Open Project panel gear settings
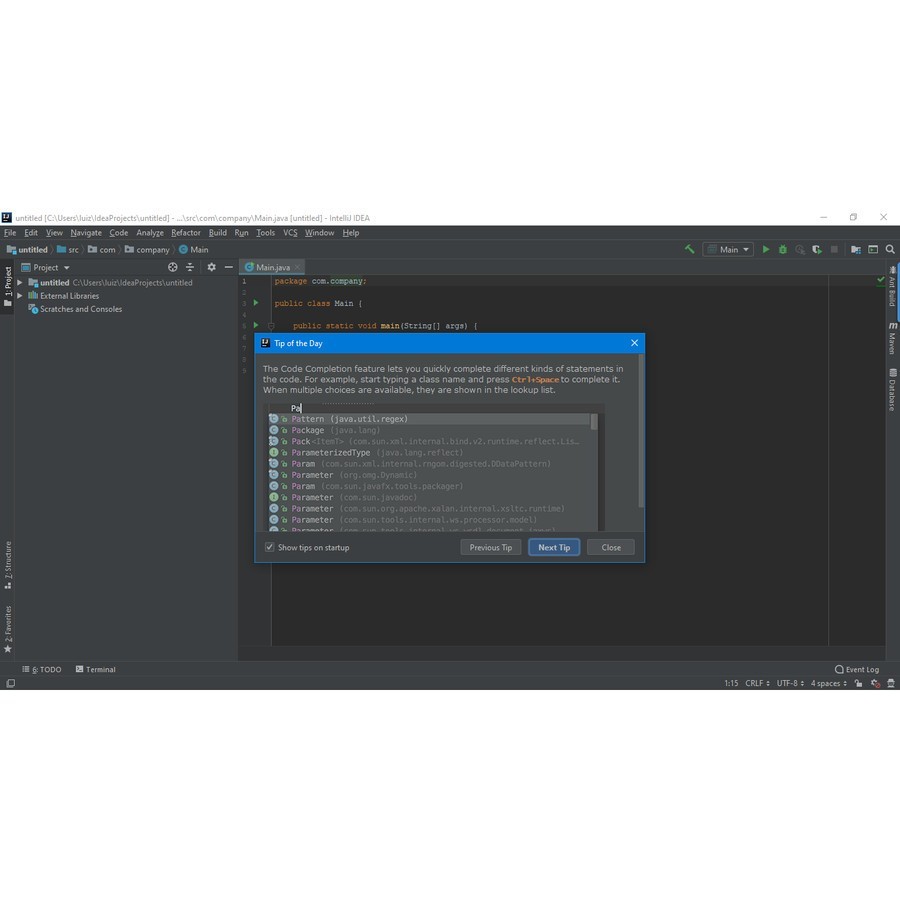 [x=211, y=267]
